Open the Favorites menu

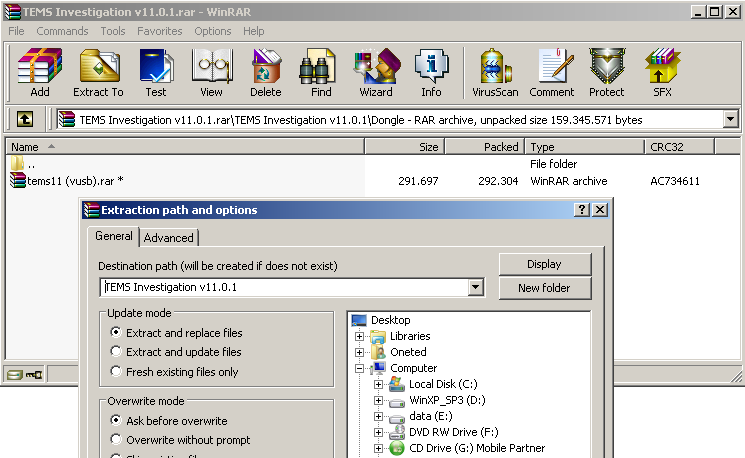160,31
